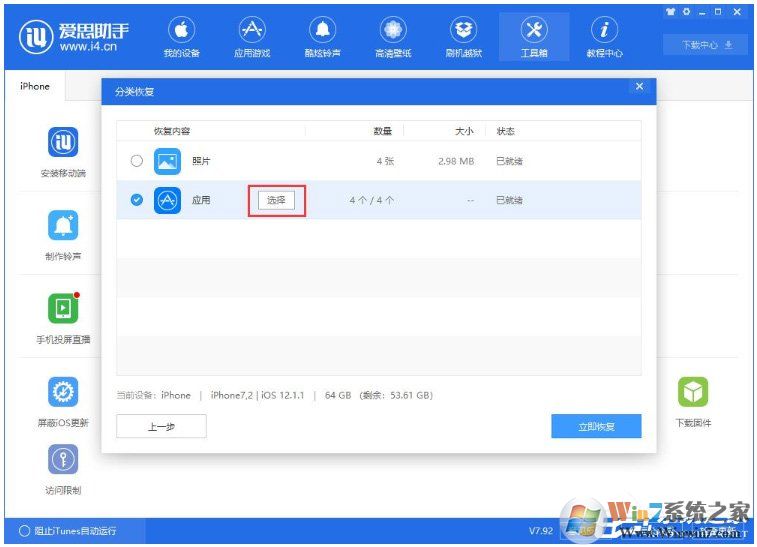The image size is (757, 547).
Task: Click the 立即恢复 restore now button
Action: click(x=596, y=426)
